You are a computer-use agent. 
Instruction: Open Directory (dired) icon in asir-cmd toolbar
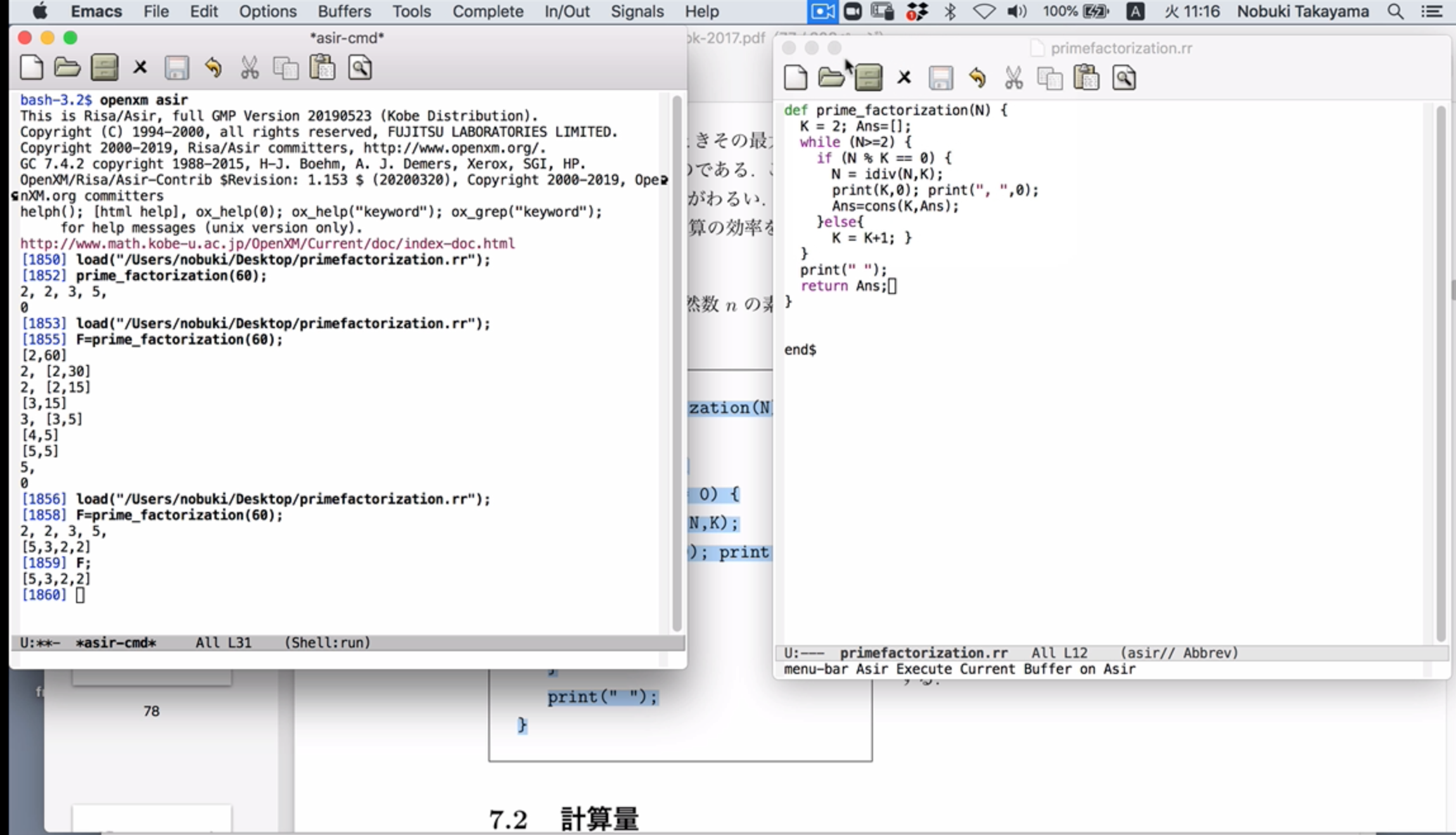[x=105, y=68]
